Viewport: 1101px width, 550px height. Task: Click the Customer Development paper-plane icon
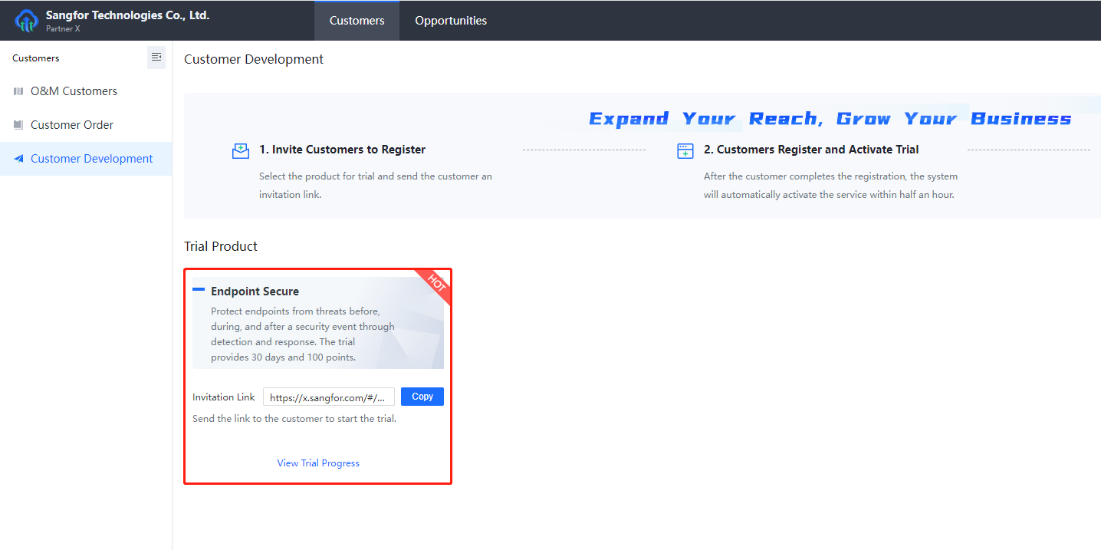point(18,159)
